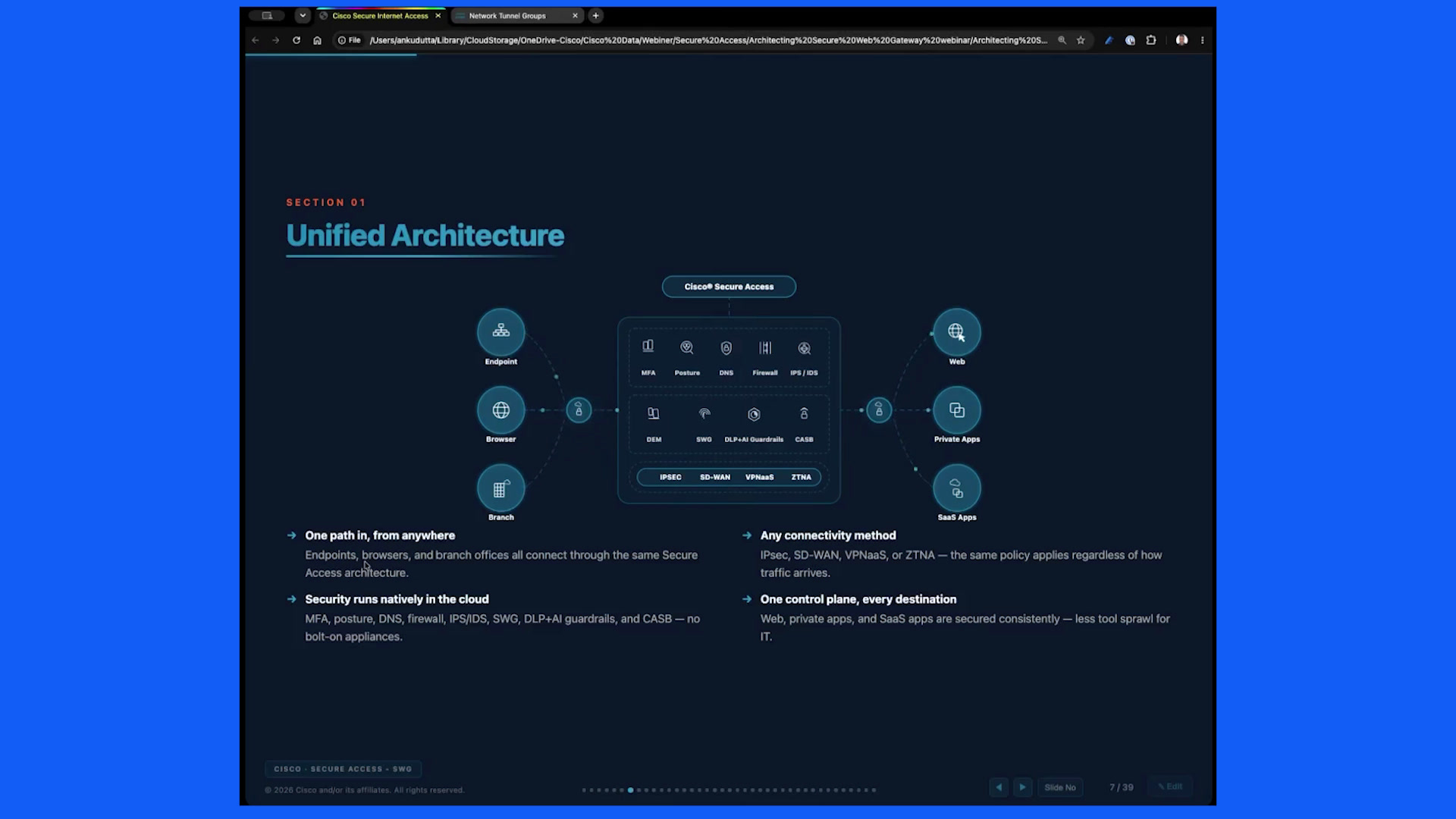Click the SaaS Apps node icon
Screen dimensions: 1456x819
957,488
